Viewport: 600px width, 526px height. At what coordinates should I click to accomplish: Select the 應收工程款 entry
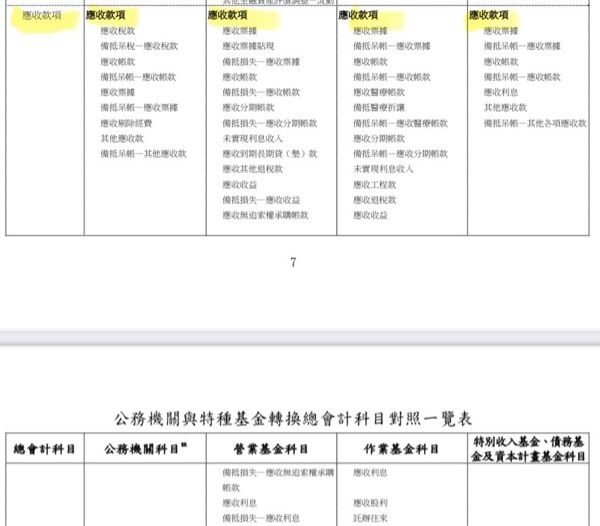(375, 184)
